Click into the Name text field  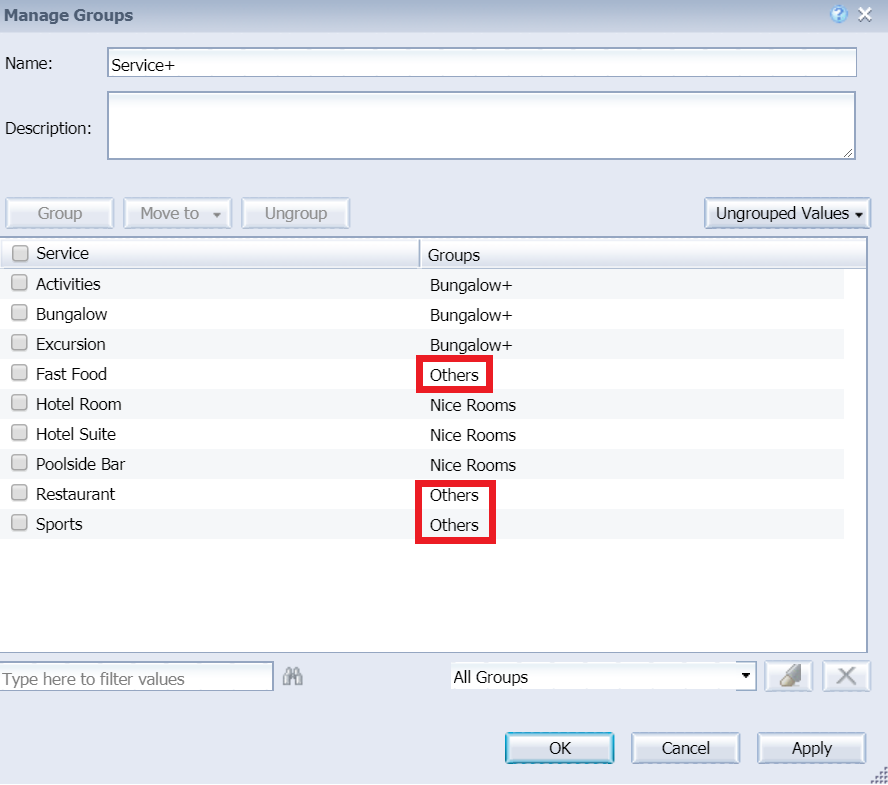pyautogui.click(x=481, y=63)
